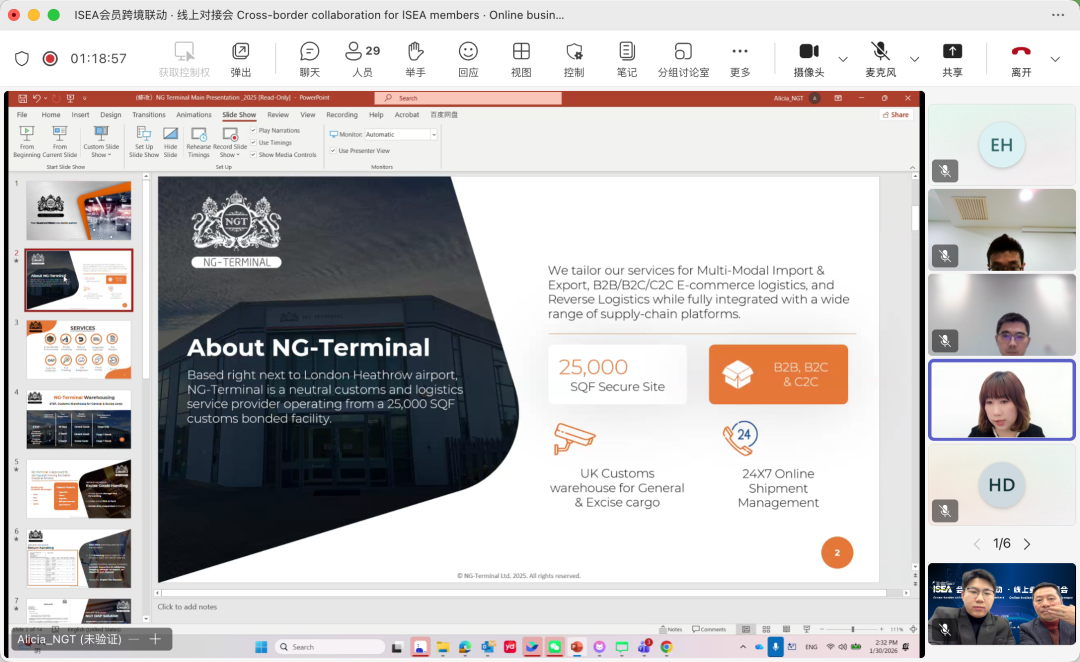Click the Windows Start button in taskbar
This screenshot has height=662, width=1080.
261,647
